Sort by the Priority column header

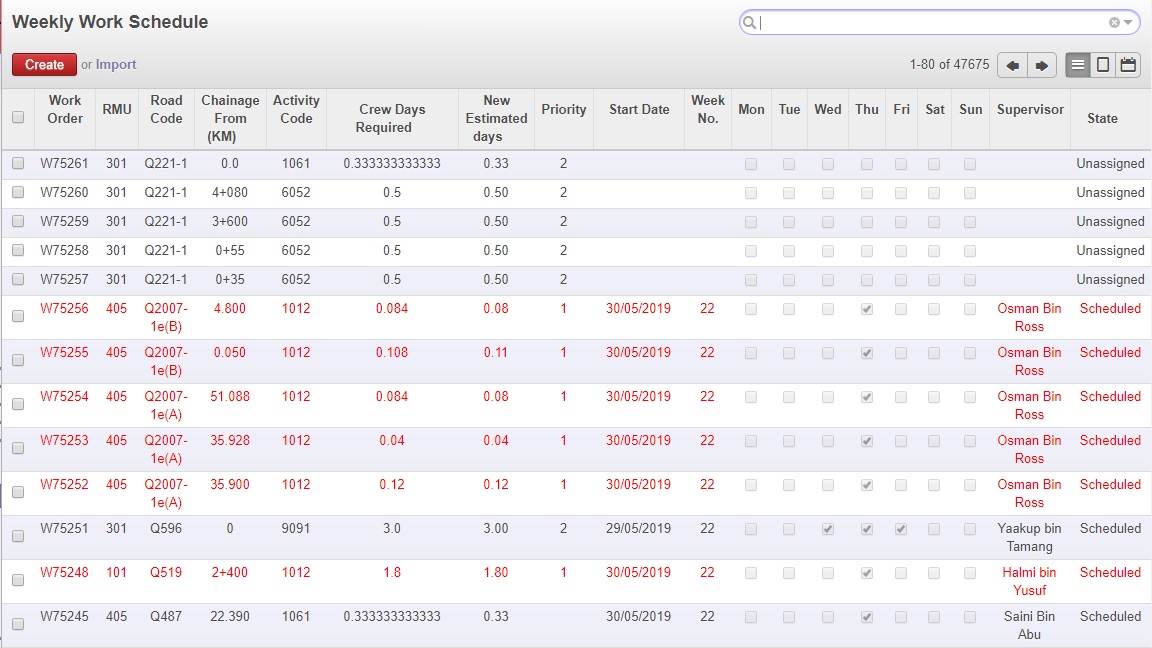pyautogui.click(x=563, y=109)
